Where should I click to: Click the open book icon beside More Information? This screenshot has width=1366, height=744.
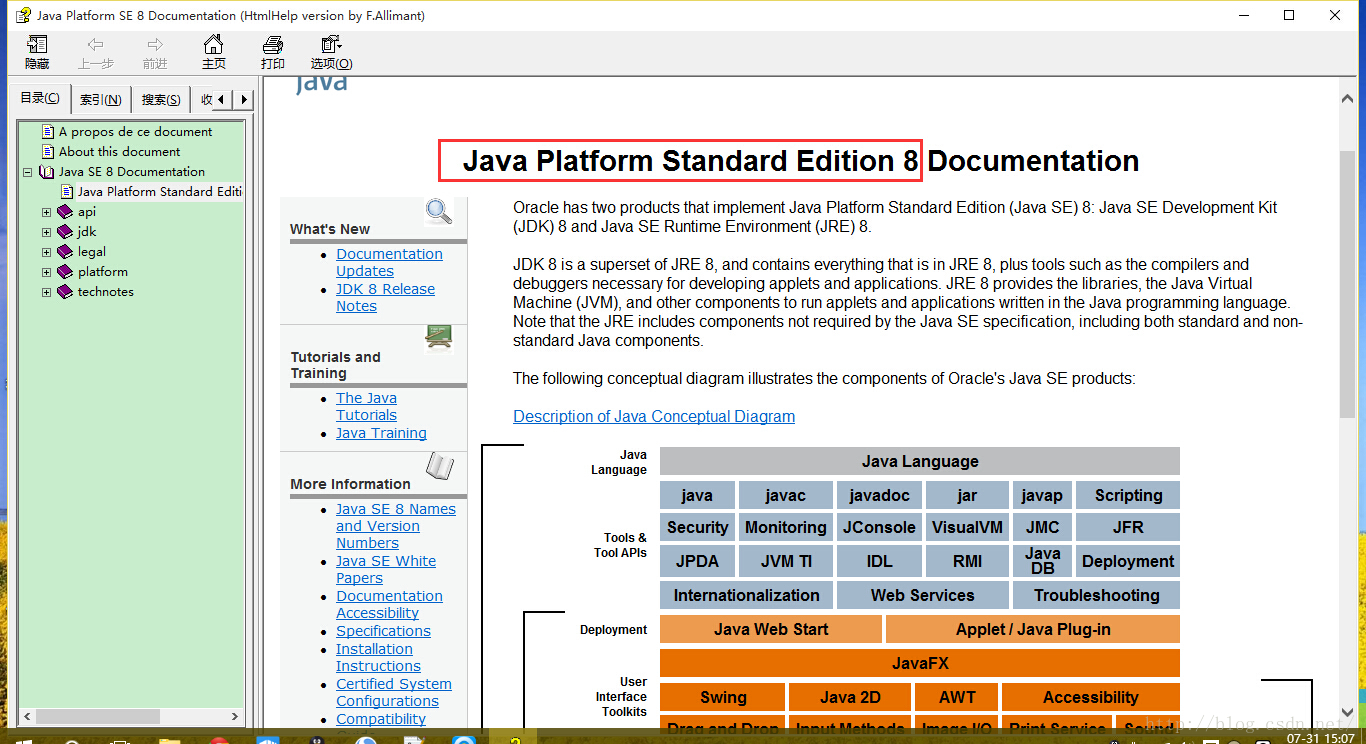pos(439,465)
